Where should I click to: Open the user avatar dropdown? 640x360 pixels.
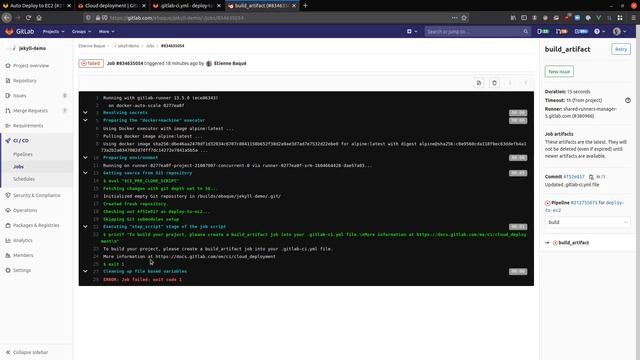point(620,31)
